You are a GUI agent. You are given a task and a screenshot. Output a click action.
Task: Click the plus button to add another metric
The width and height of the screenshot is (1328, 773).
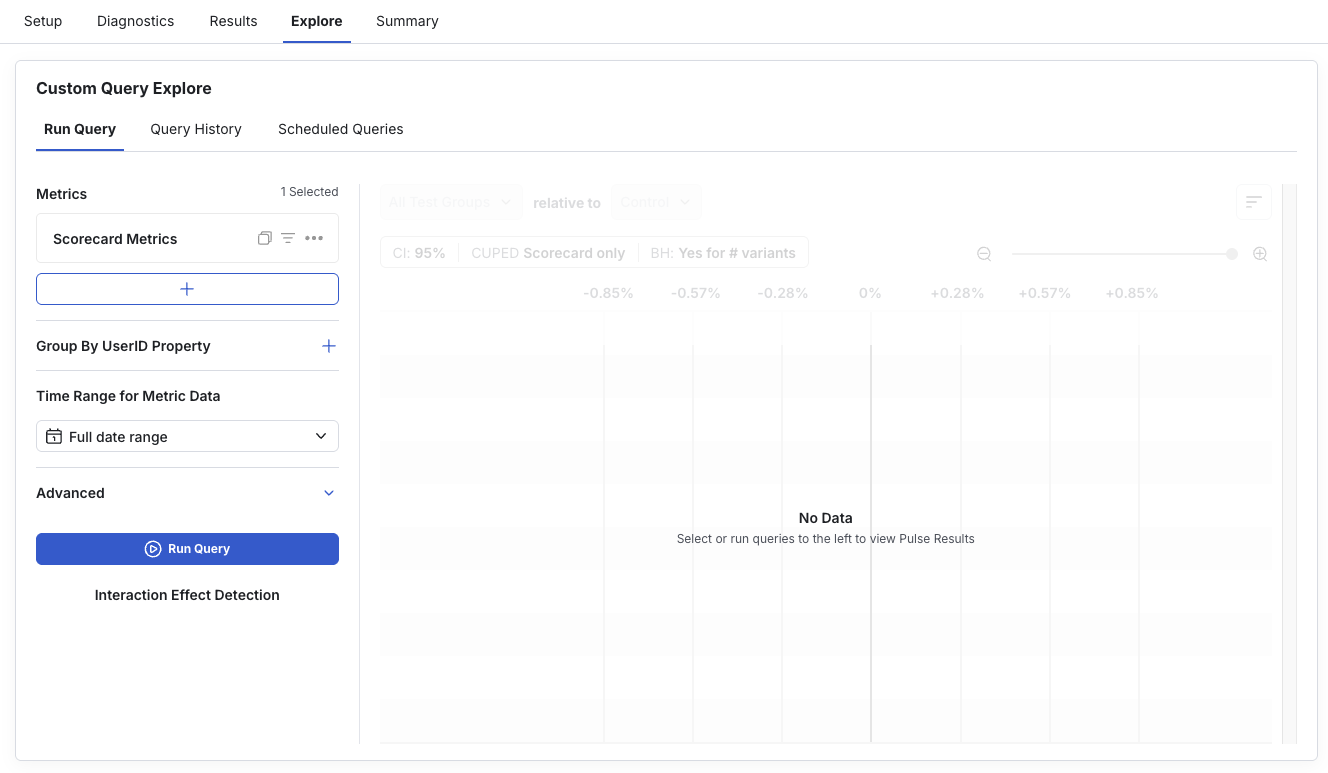coord(187,288)
